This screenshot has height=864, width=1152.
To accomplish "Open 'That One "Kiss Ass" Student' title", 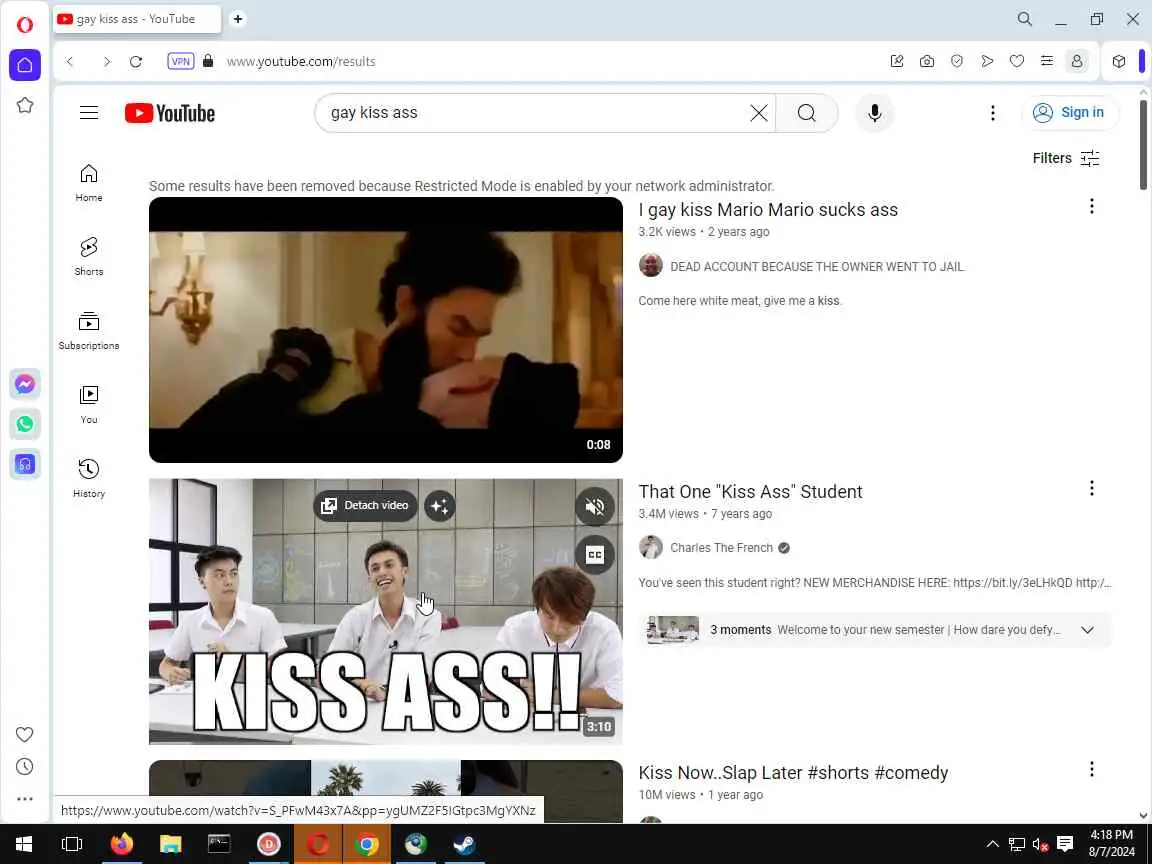I will point(750,492).
